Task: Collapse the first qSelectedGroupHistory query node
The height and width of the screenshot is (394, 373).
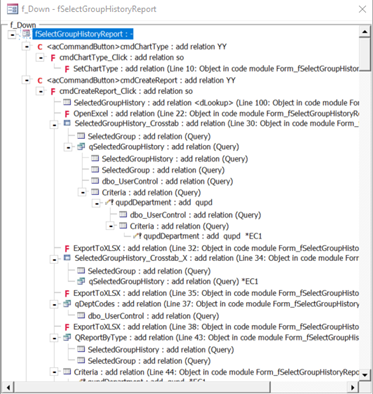Action: [x=68, y=147]
